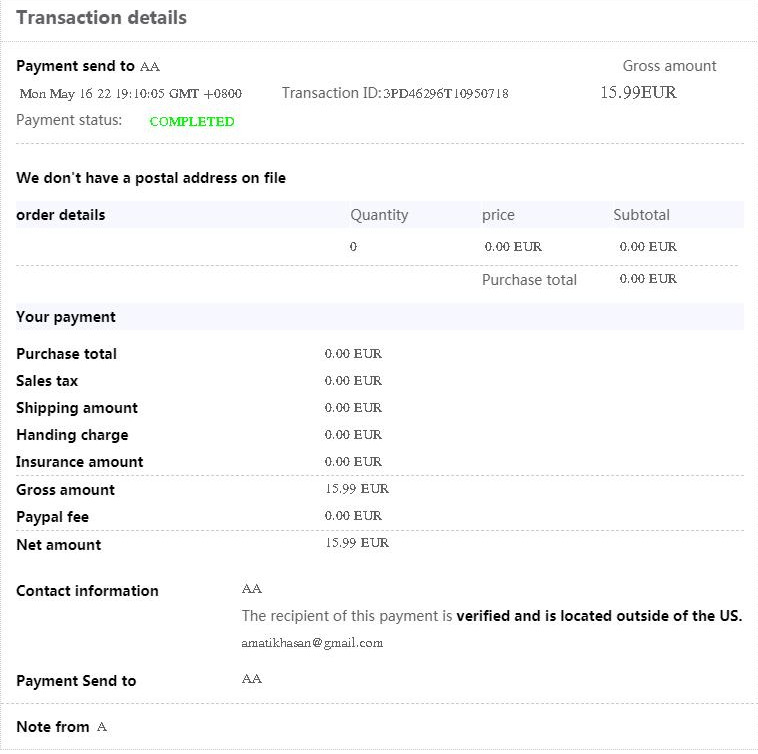Click the verified recipient notice text
The width and height of the screenshot is (758, 754).
pyautogui.click(x=492, y=616)
